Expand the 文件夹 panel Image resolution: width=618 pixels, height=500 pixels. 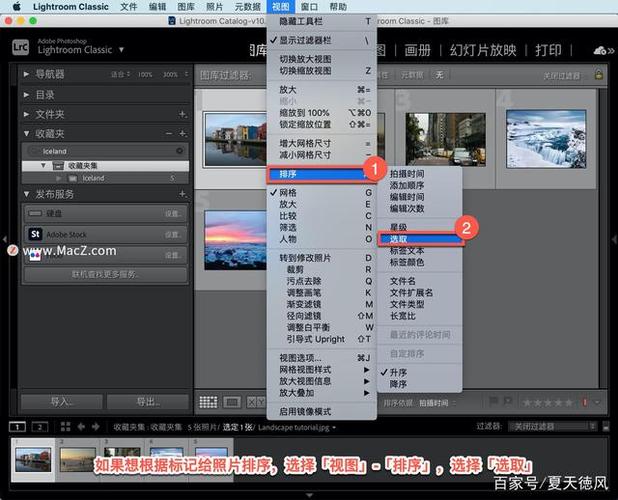tap(26, 114)
